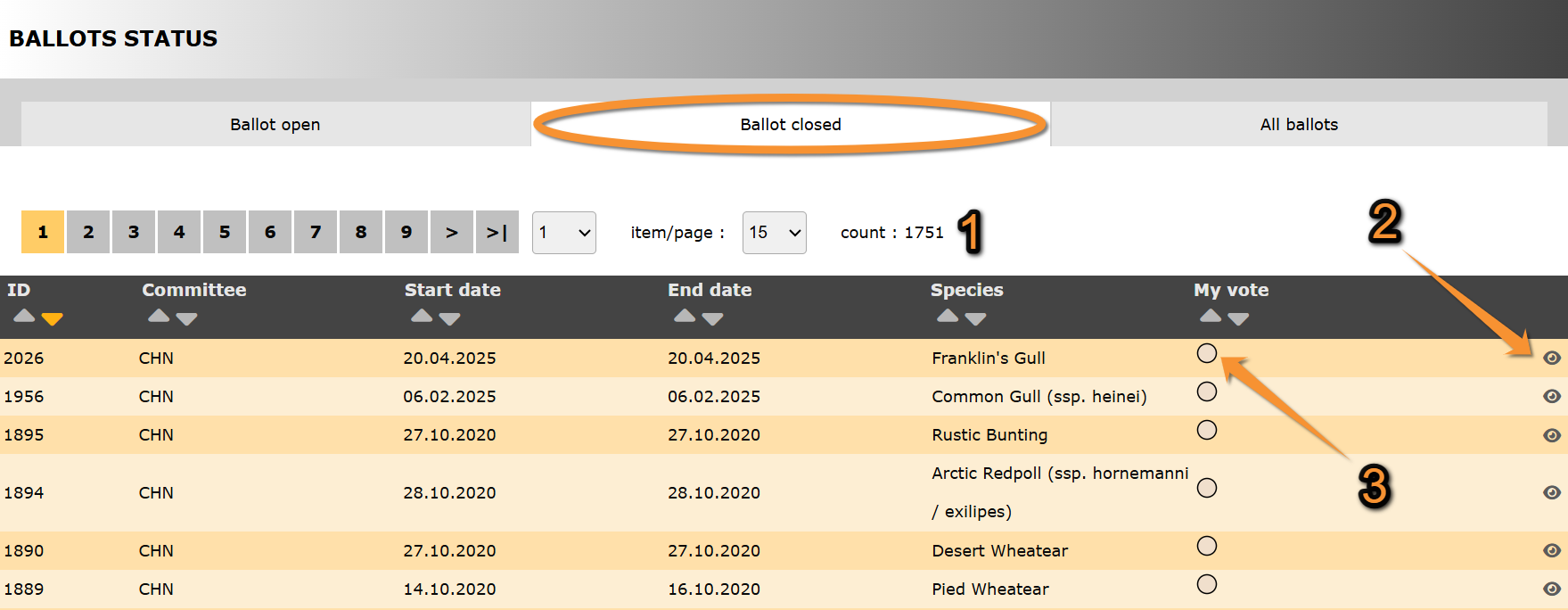1568x610 pixels.
Task: Switch to the All ballots tab
Action: (x=1299, y=124)
